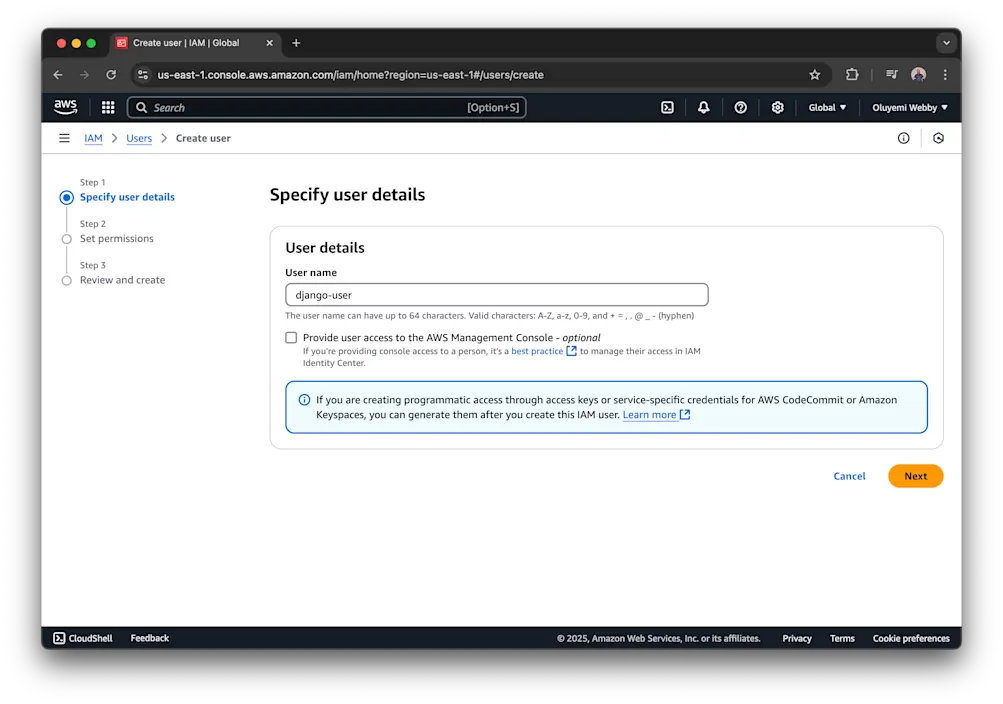Click the AWS logo in the navbar

click(x=65, y=107)
